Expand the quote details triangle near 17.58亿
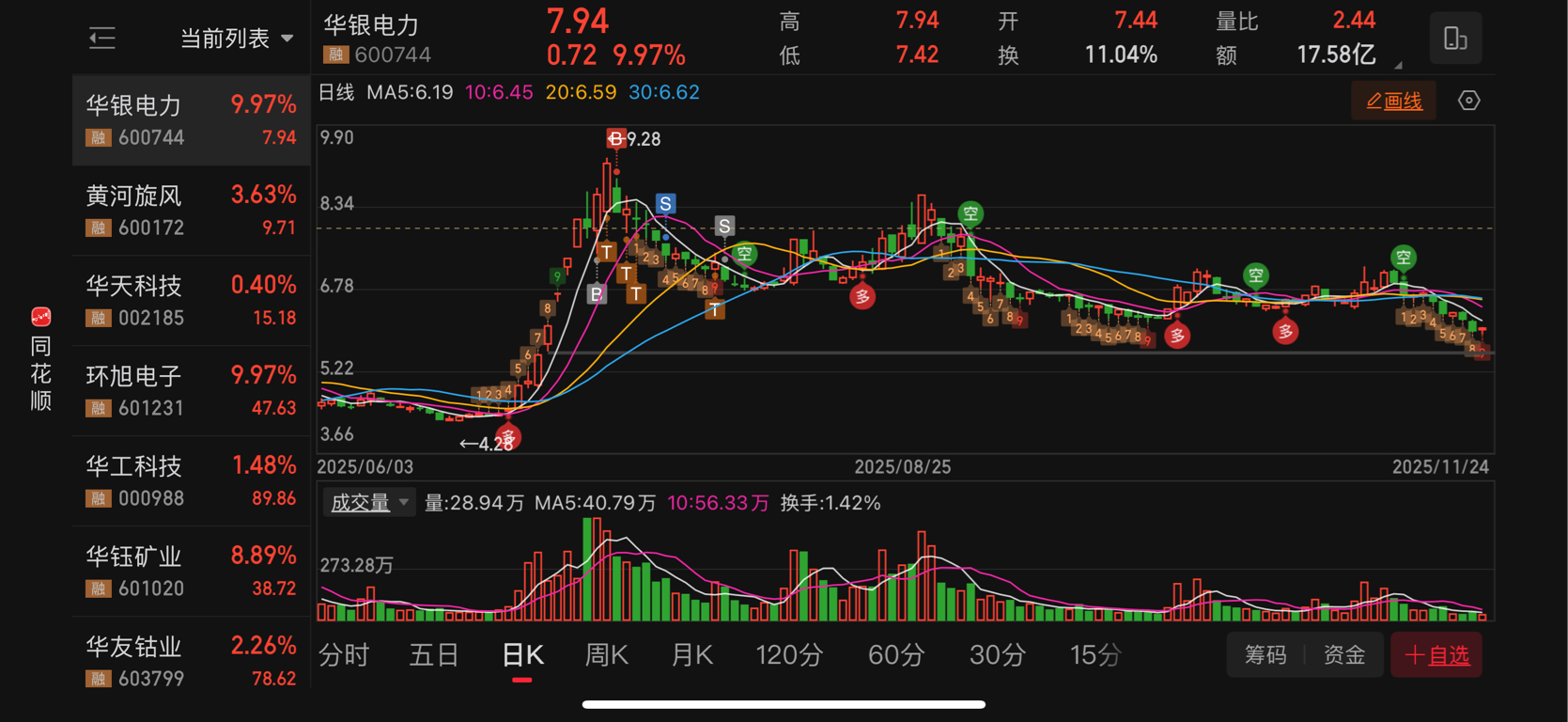Viewport: 1568px width, 722px height. tap(1398, 65)
